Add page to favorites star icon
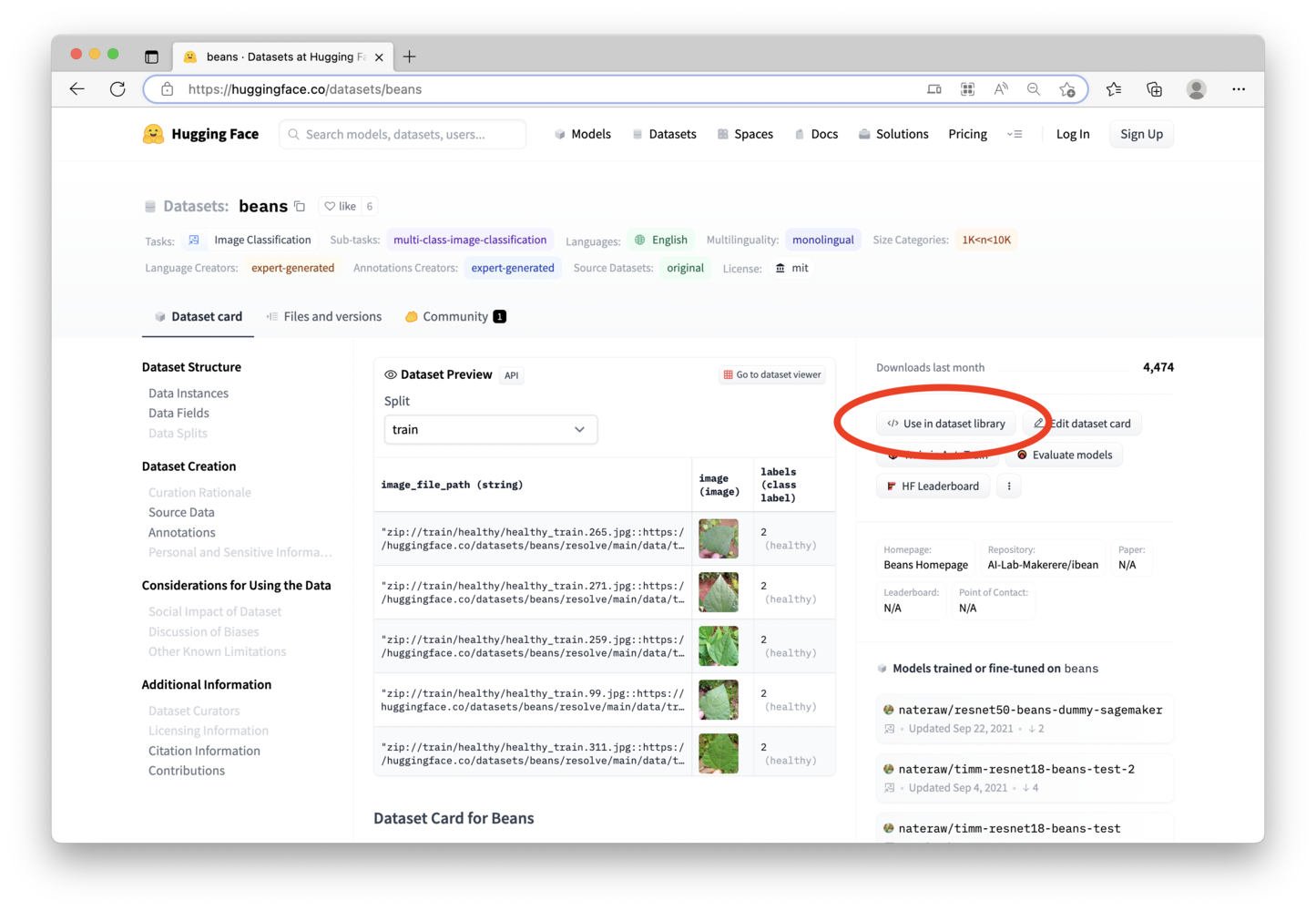The height and width of the screenshot is (911, 1316). point(1067,89)
